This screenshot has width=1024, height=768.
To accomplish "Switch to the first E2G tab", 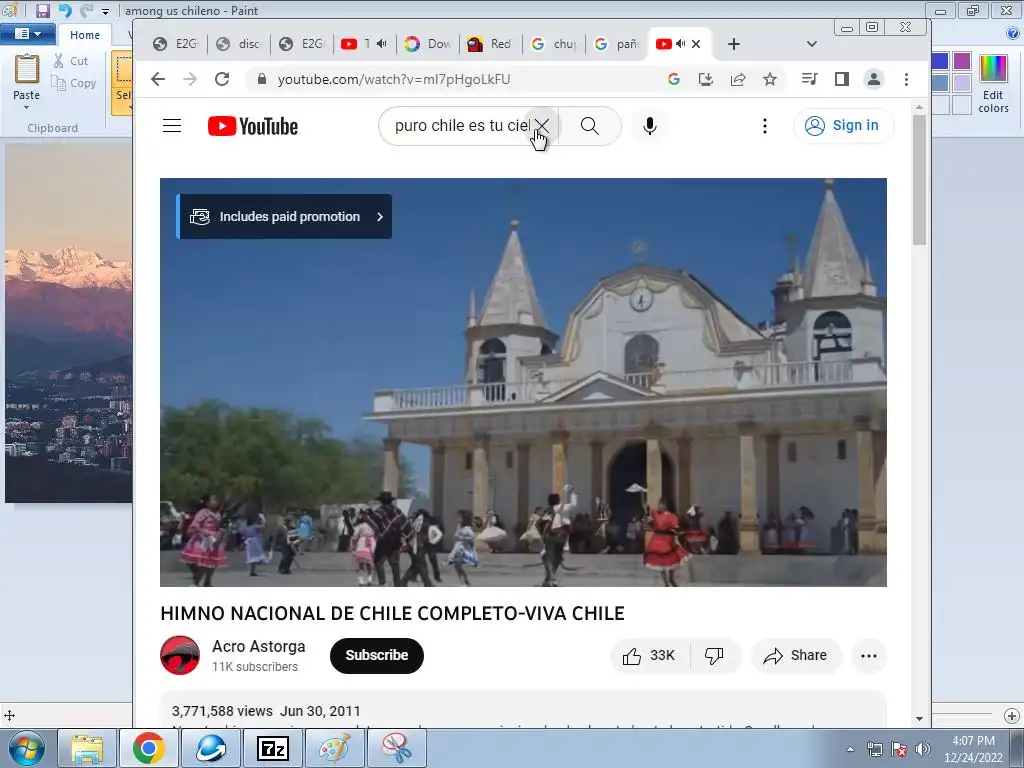I will (176, 44).
